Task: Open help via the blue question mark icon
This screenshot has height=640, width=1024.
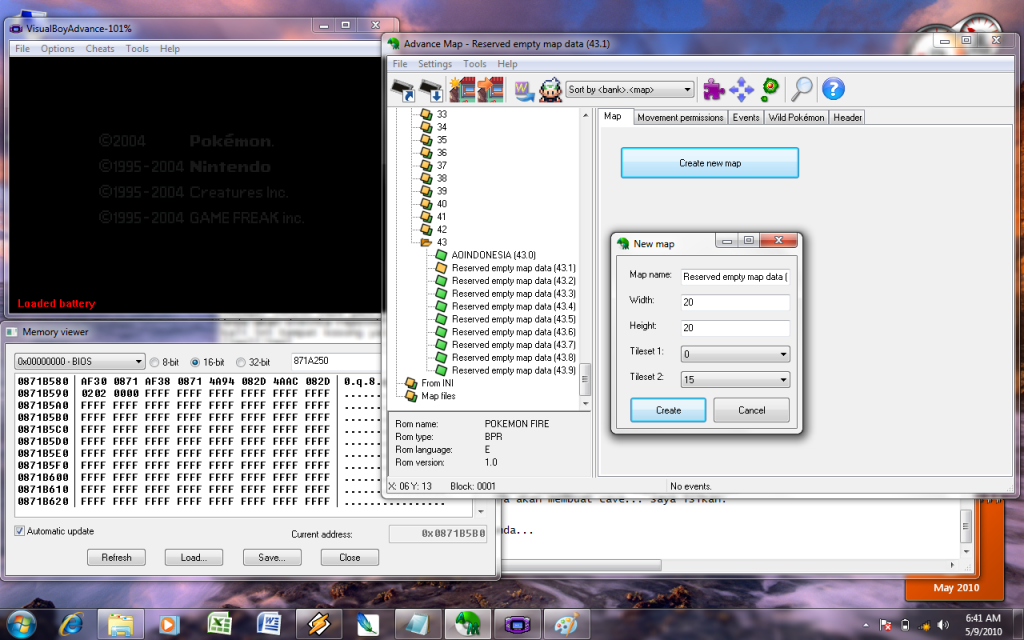Action: coord(833,89)
